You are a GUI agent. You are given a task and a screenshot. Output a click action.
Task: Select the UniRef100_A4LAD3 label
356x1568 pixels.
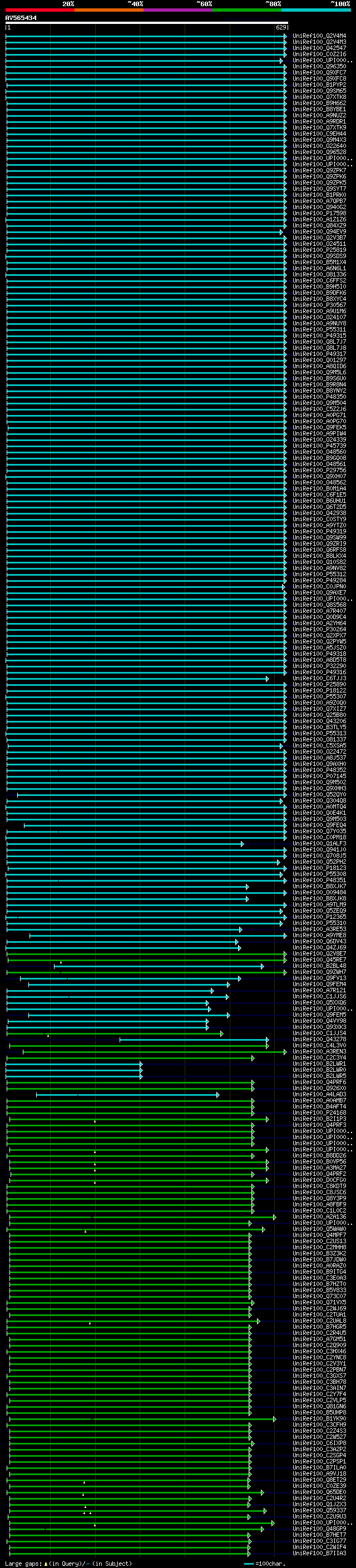tap(319, 1094)
